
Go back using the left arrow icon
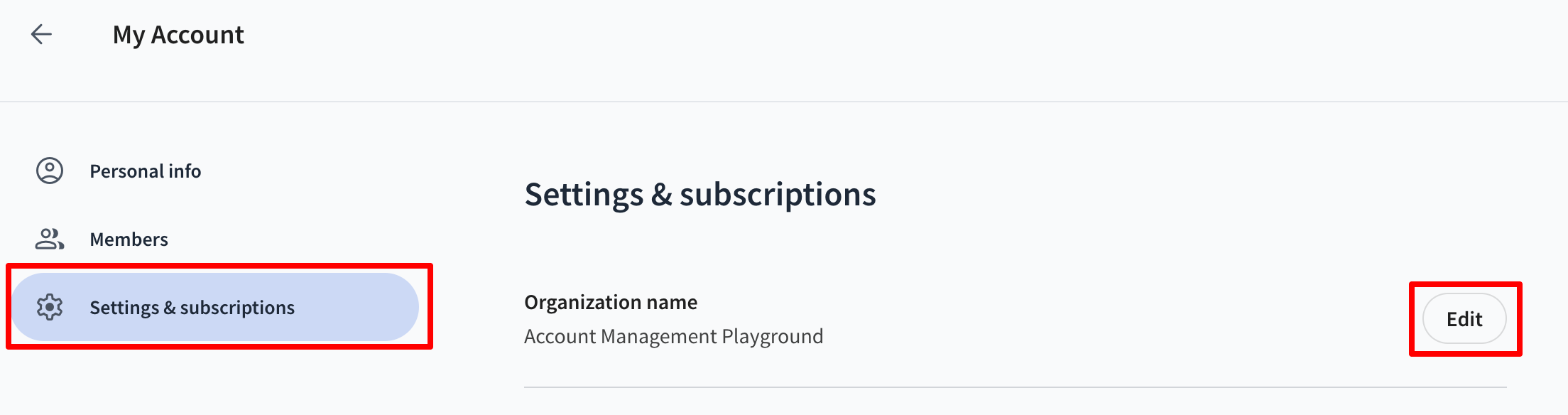pos(41,34)
